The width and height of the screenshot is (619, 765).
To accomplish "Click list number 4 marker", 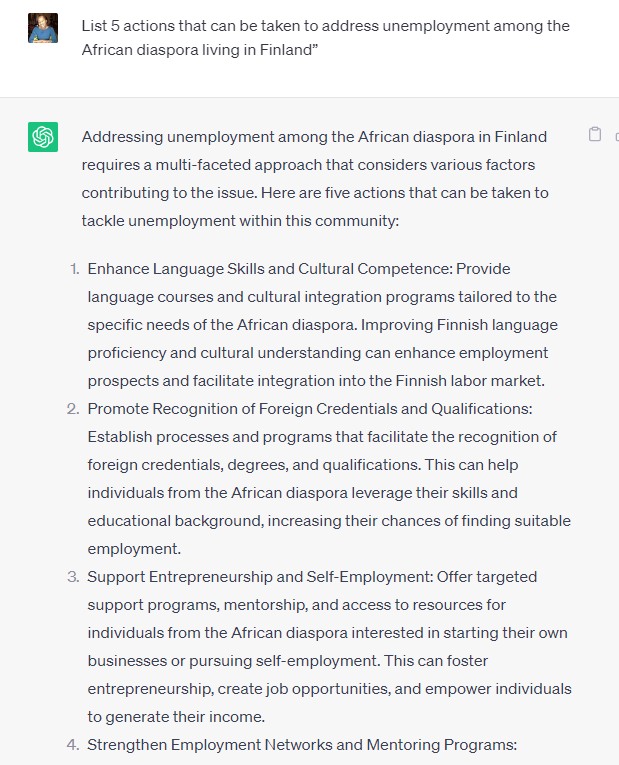I will (73, 745).
